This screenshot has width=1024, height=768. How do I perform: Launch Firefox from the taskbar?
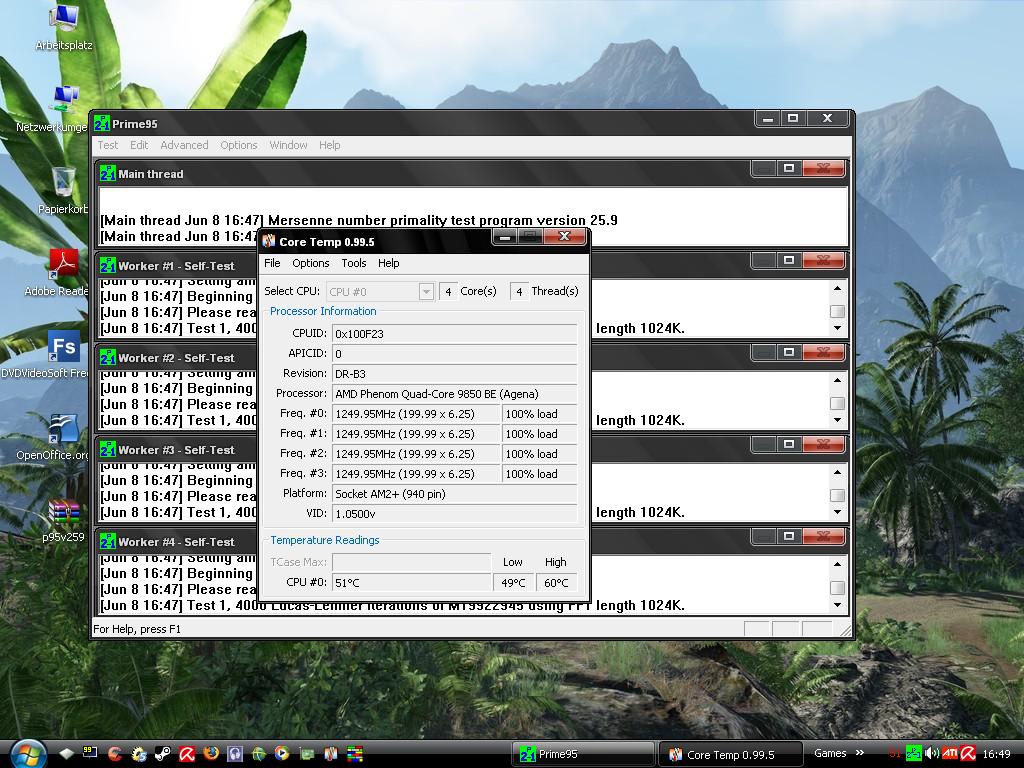pos(211,754)
